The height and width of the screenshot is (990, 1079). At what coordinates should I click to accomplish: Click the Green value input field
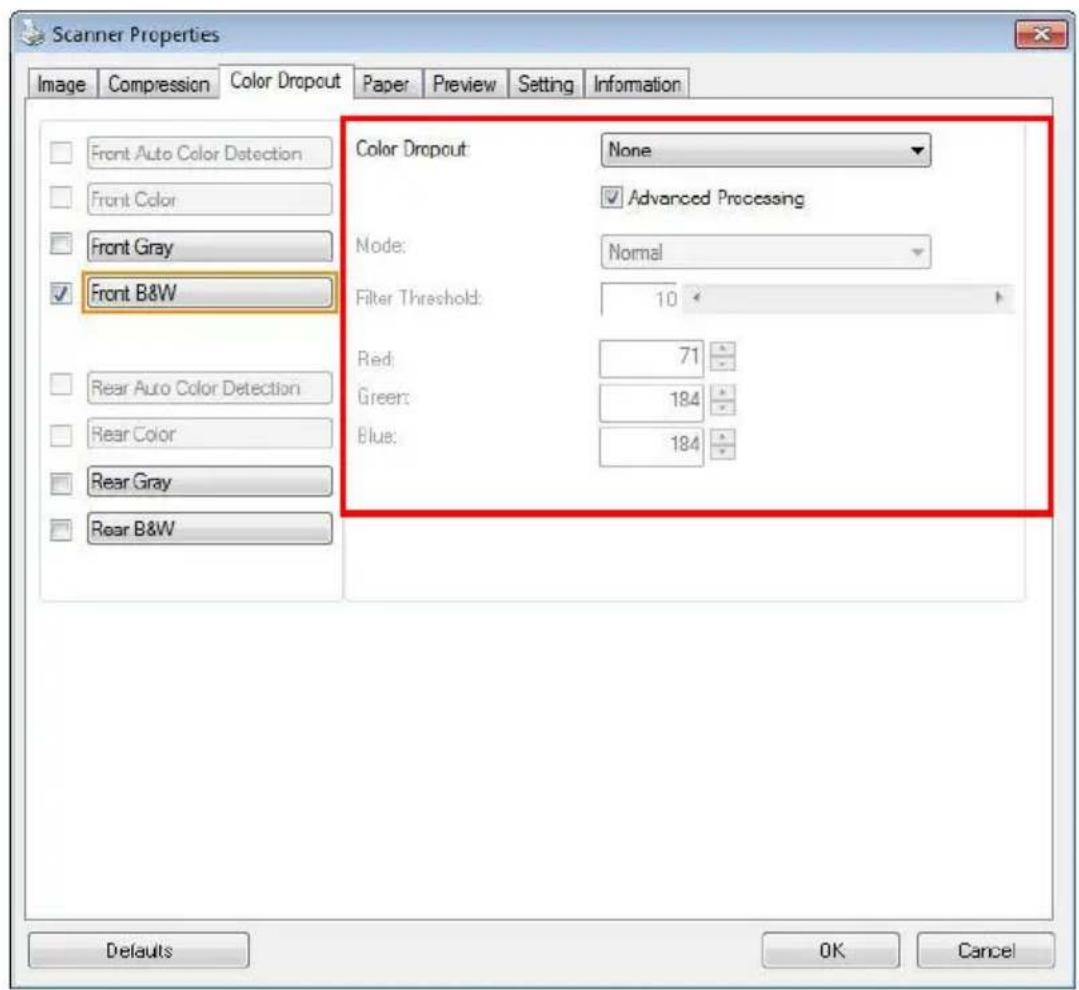(651, 402)
